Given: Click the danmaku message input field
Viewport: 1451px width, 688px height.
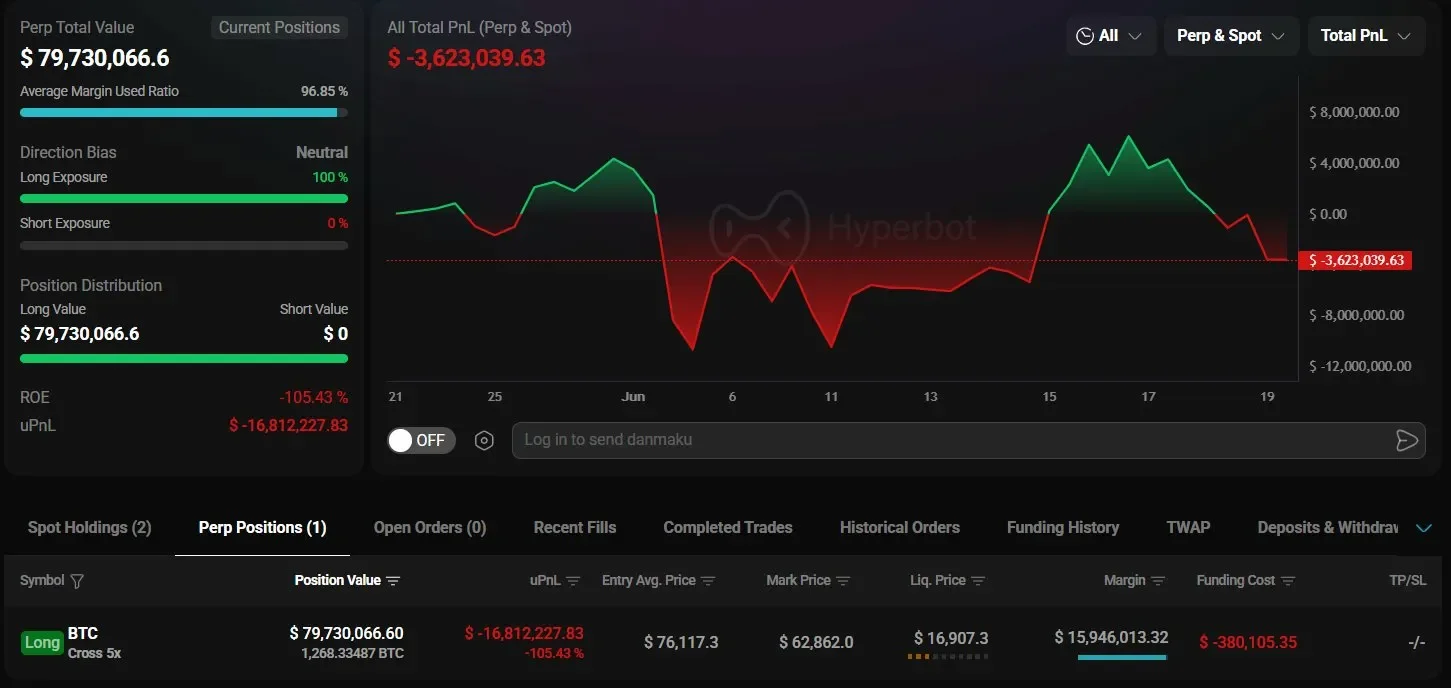Looking at the screenshot, I should click(968, 440).
